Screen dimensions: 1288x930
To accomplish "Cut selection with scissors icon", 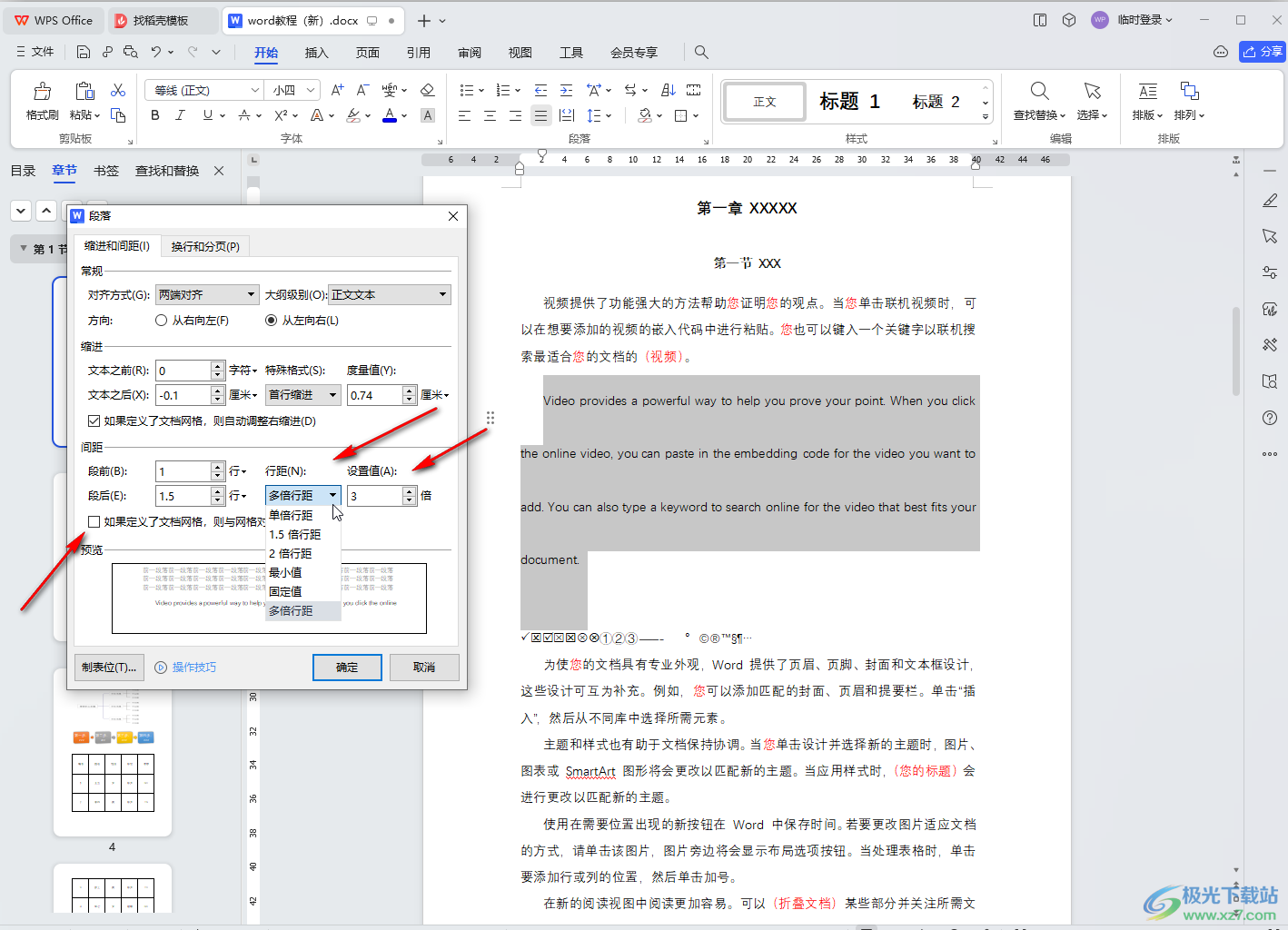I will tap(118, 90).
